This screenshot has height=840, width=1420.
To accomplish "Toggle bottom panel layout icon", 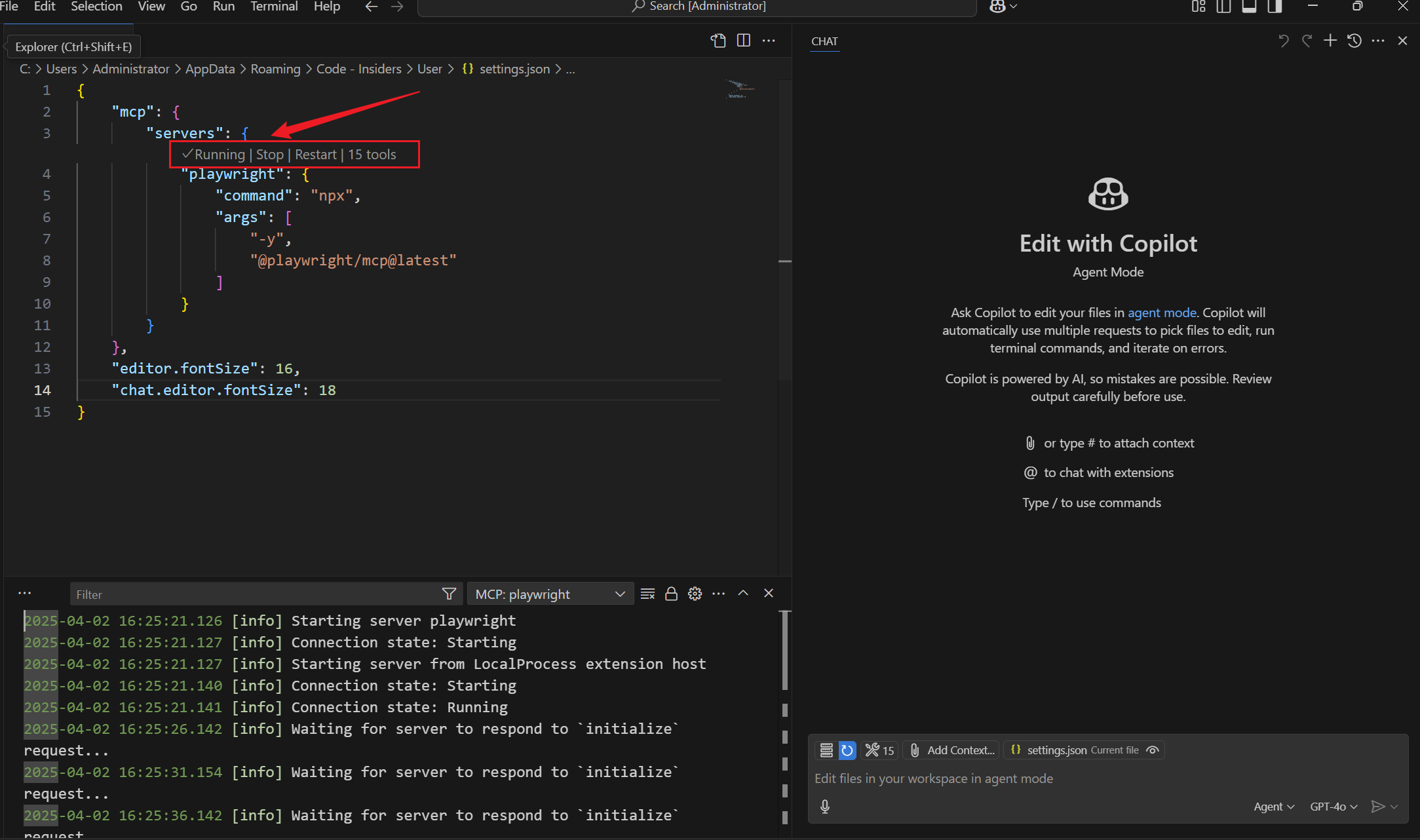I will click(x=1249, y=7).
